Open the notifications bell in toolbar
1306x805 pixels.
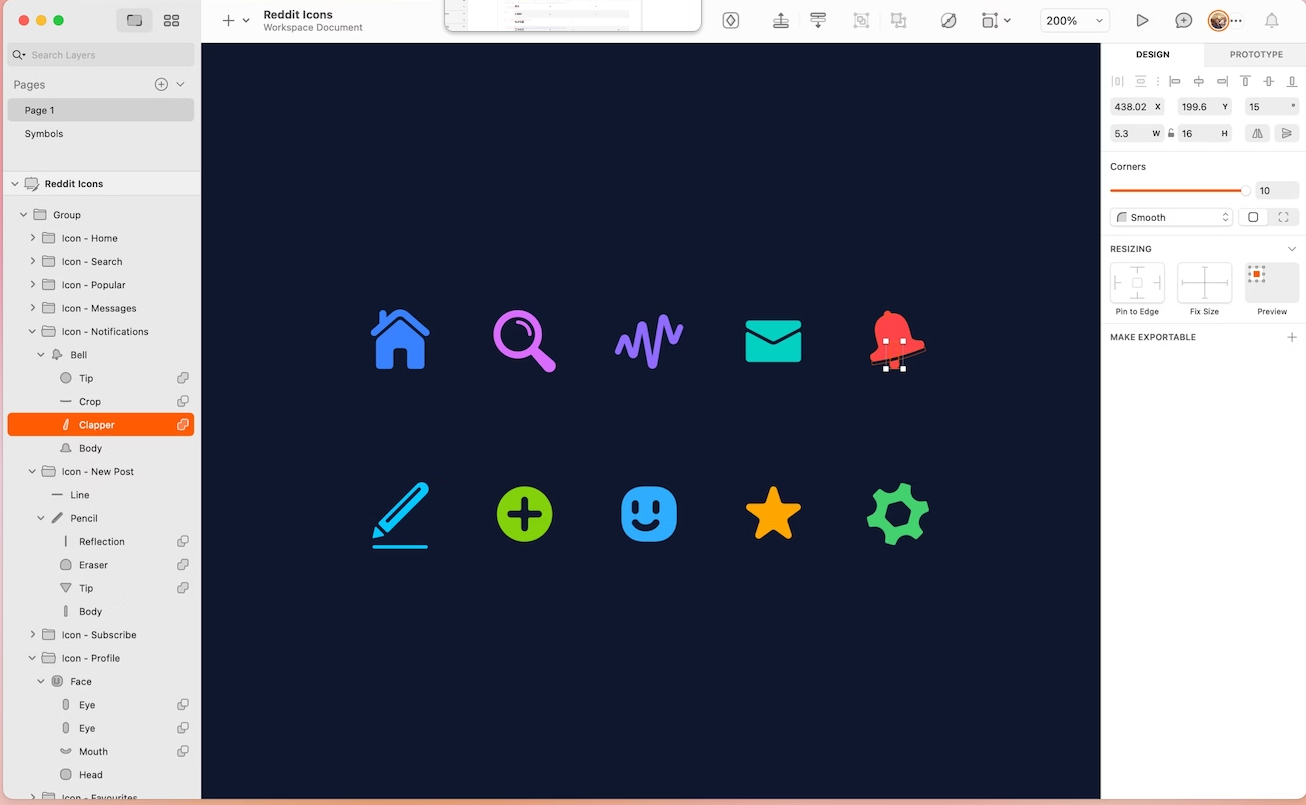1272,20
